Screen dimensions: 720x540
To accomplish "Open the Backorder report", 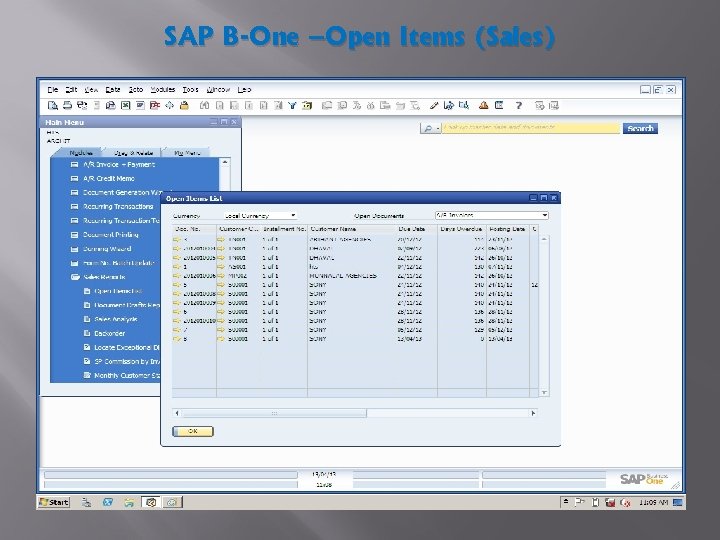I will point(109,333).
